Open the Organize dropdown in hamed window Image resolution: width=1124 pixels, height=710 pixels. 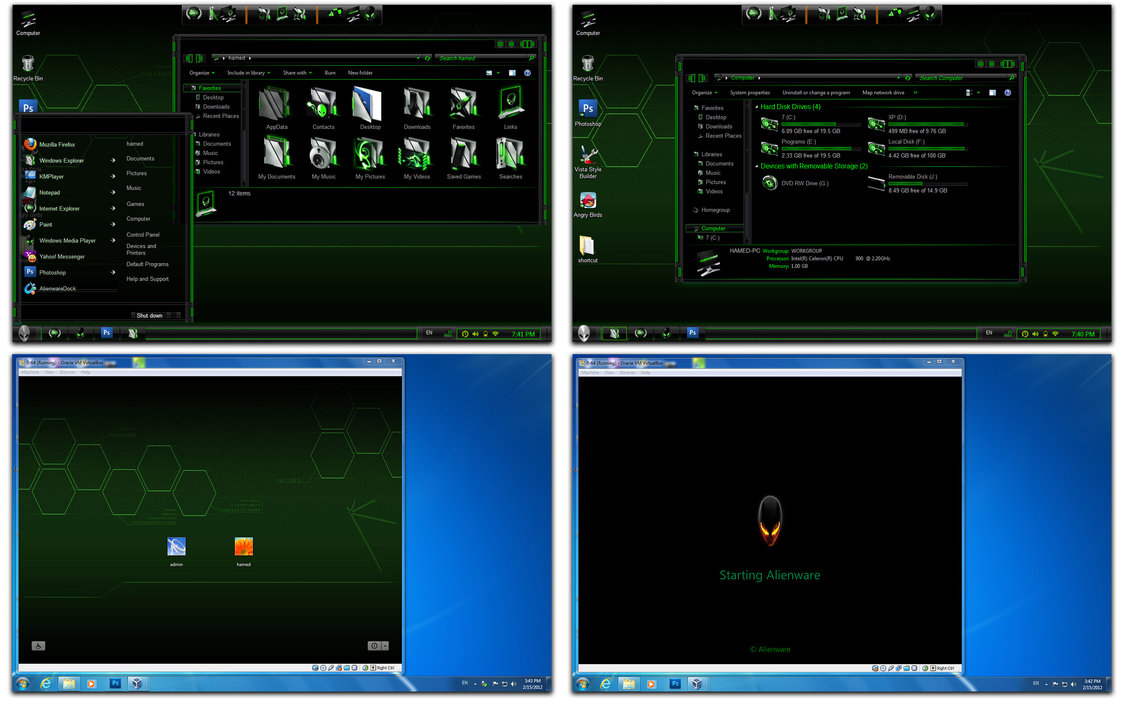tap(201, 72)
